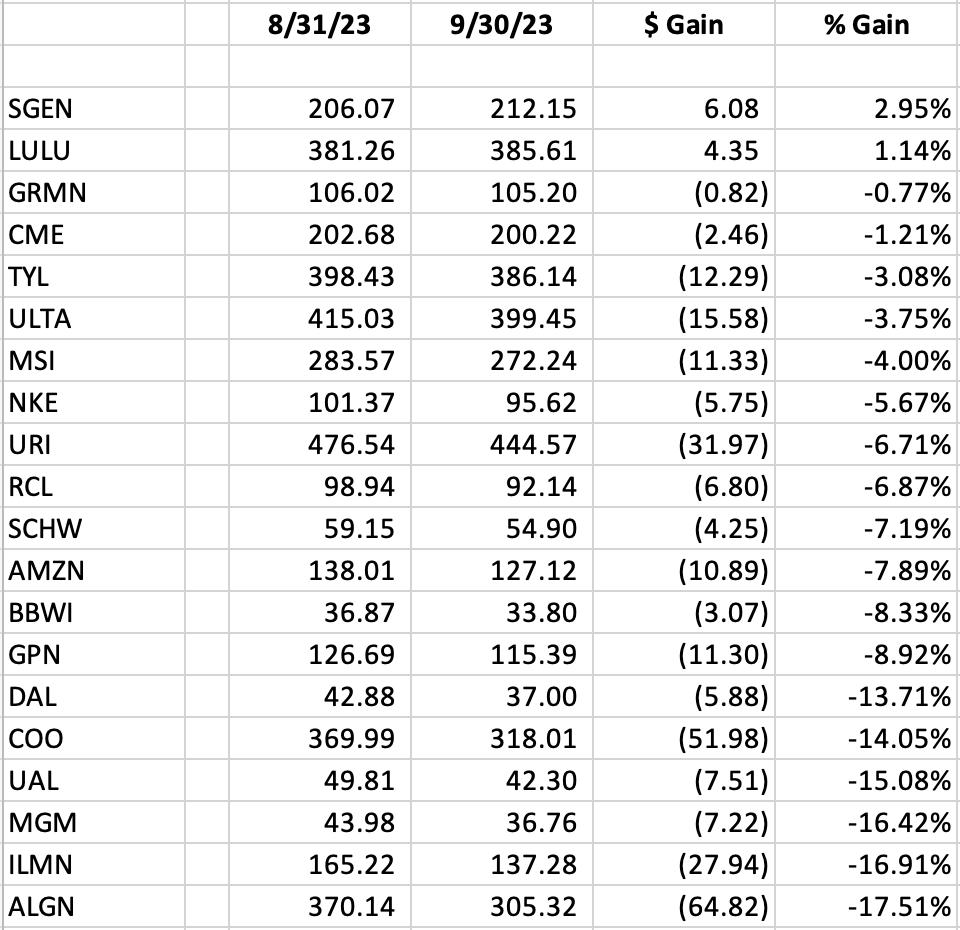This screenshot has height=930, width=960.
Task: Click URI's dollar gain (31.97)
Action: click(x=684, y=445)
